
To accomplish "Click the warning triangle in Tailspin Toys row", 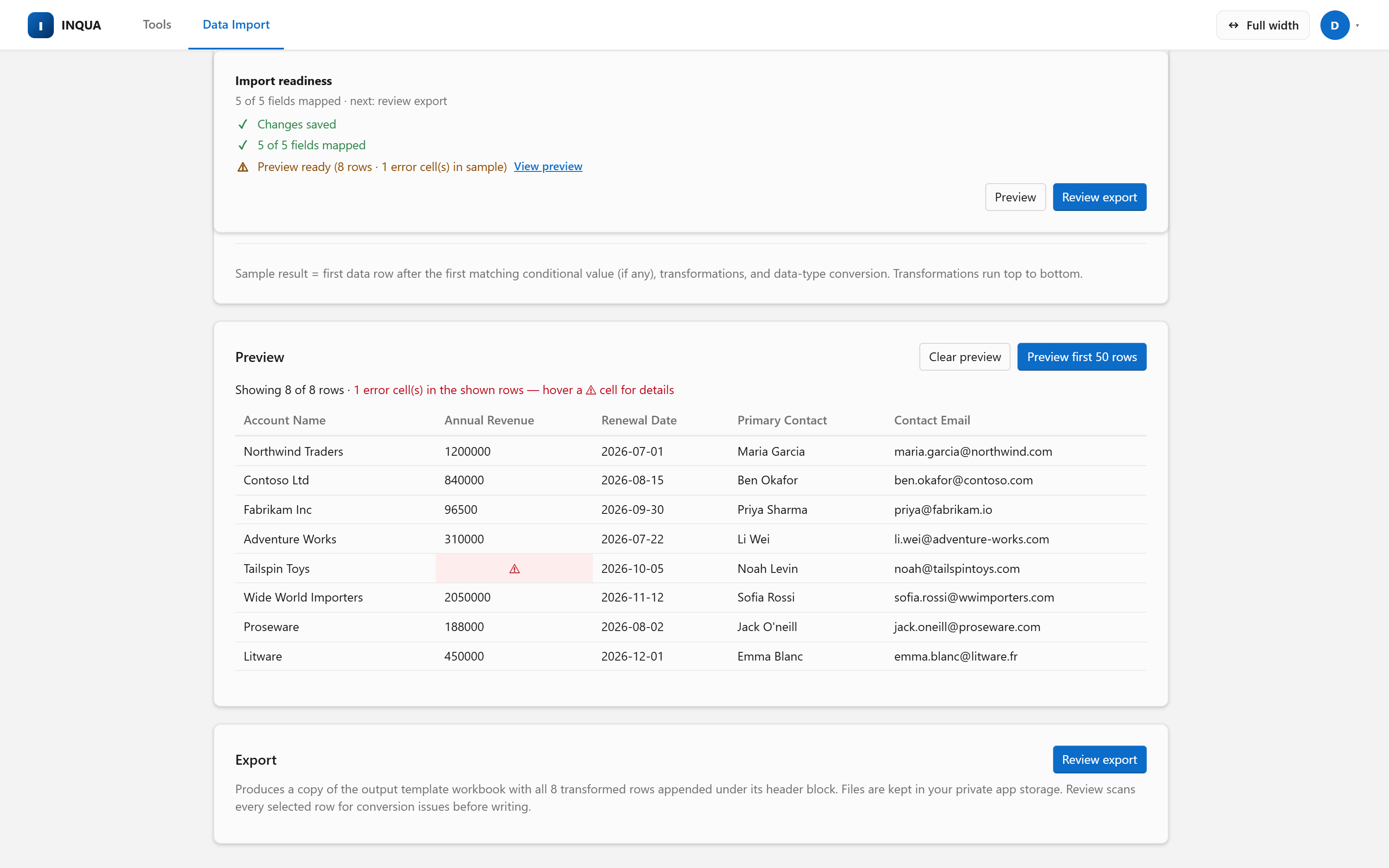I will click(514, 569).
